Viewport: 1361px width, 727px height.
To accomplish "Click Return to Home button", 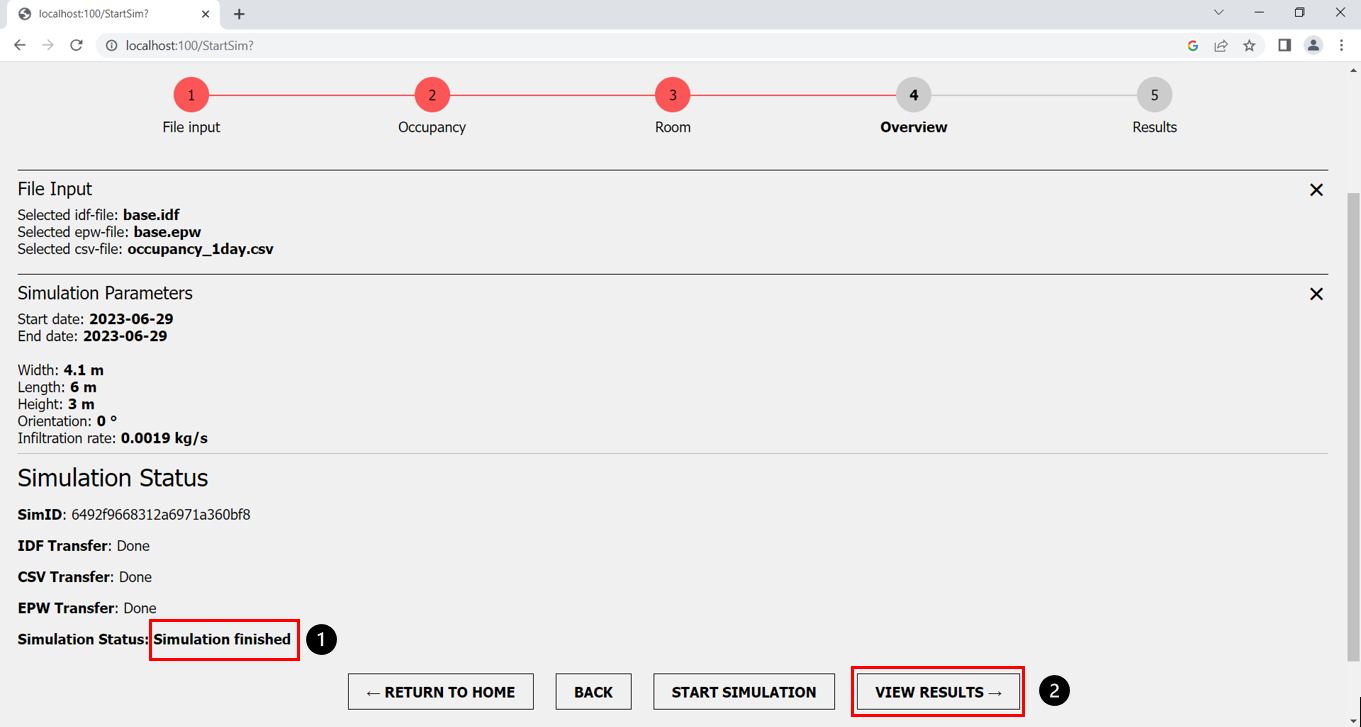I will [440, 692].
